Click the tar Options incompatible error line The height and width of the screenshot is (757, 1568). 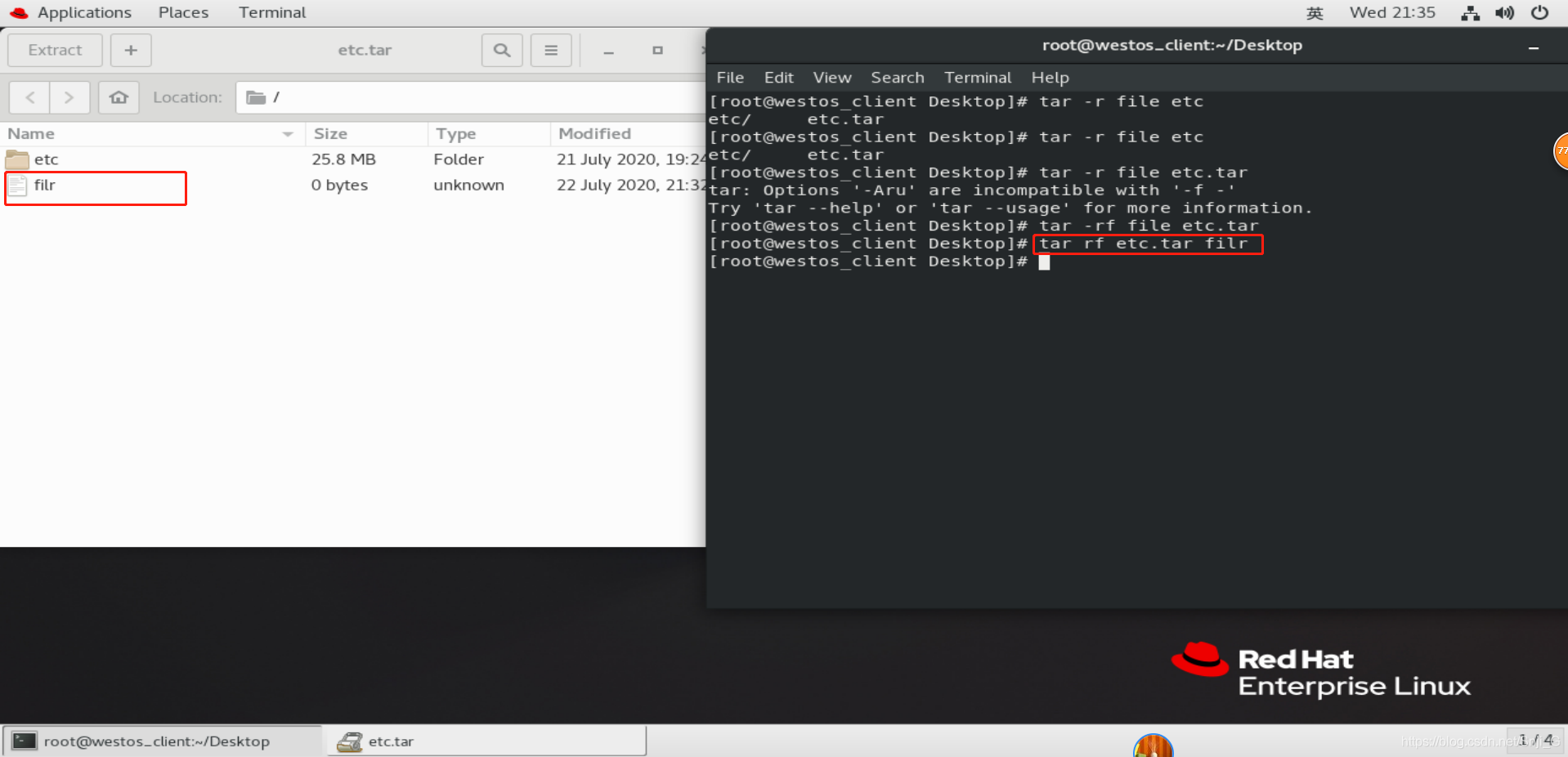point(972,190)
